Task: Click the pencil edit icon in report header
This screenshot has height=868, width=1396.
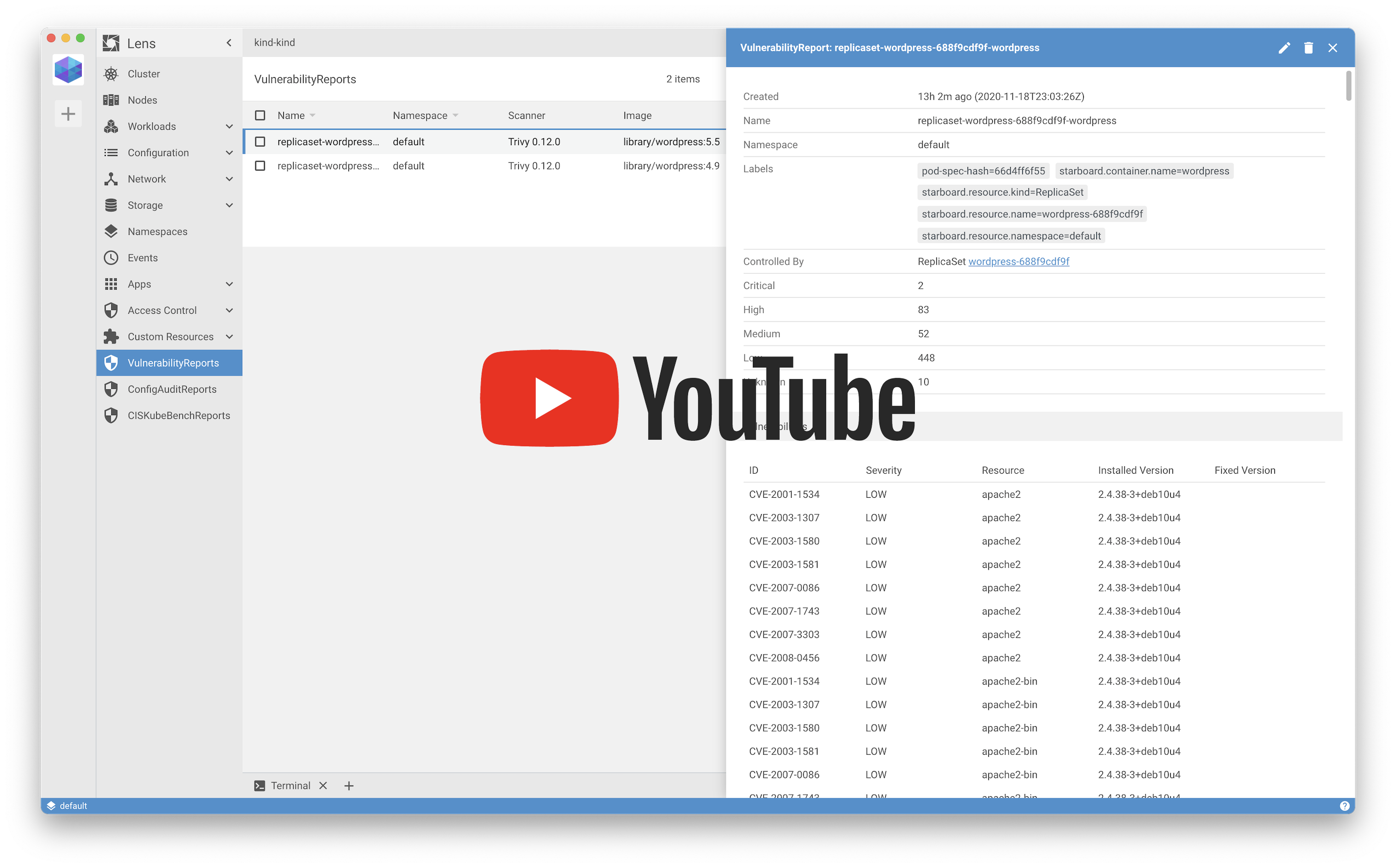Action: point(1284,48)
